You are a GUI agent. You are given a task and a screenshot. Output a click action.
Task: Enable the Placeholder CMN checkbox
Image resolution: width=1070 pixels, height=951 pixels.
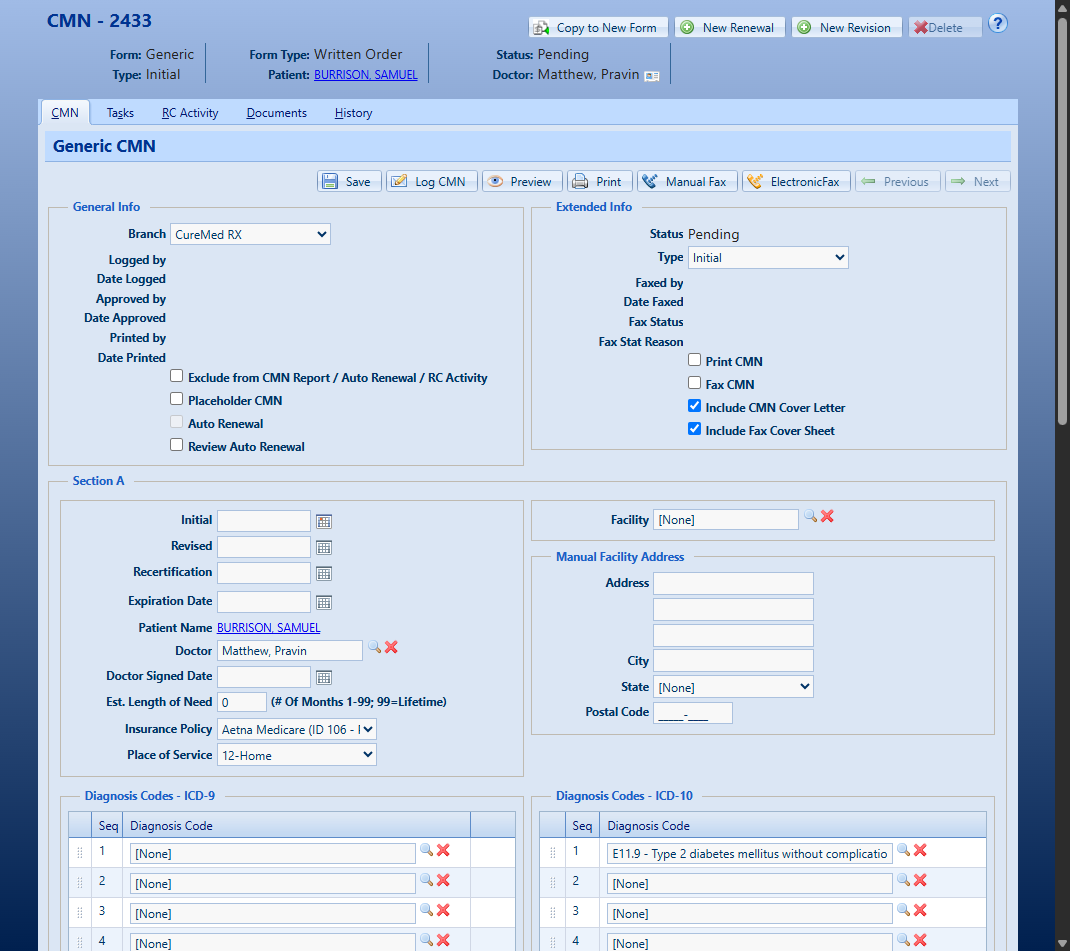point(177,400)
